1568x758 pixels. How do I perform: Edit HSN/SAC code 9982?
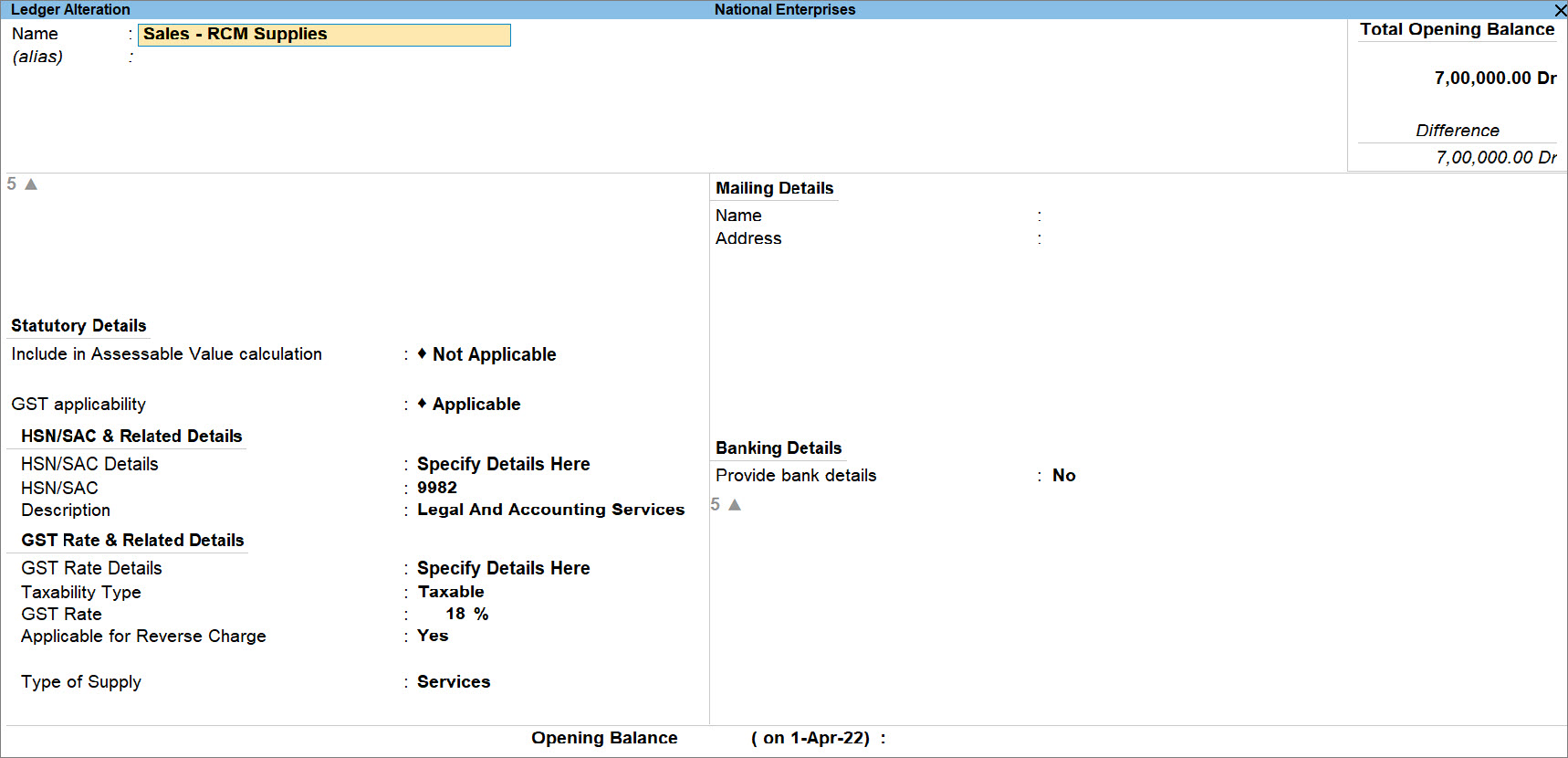click(437, 488)
